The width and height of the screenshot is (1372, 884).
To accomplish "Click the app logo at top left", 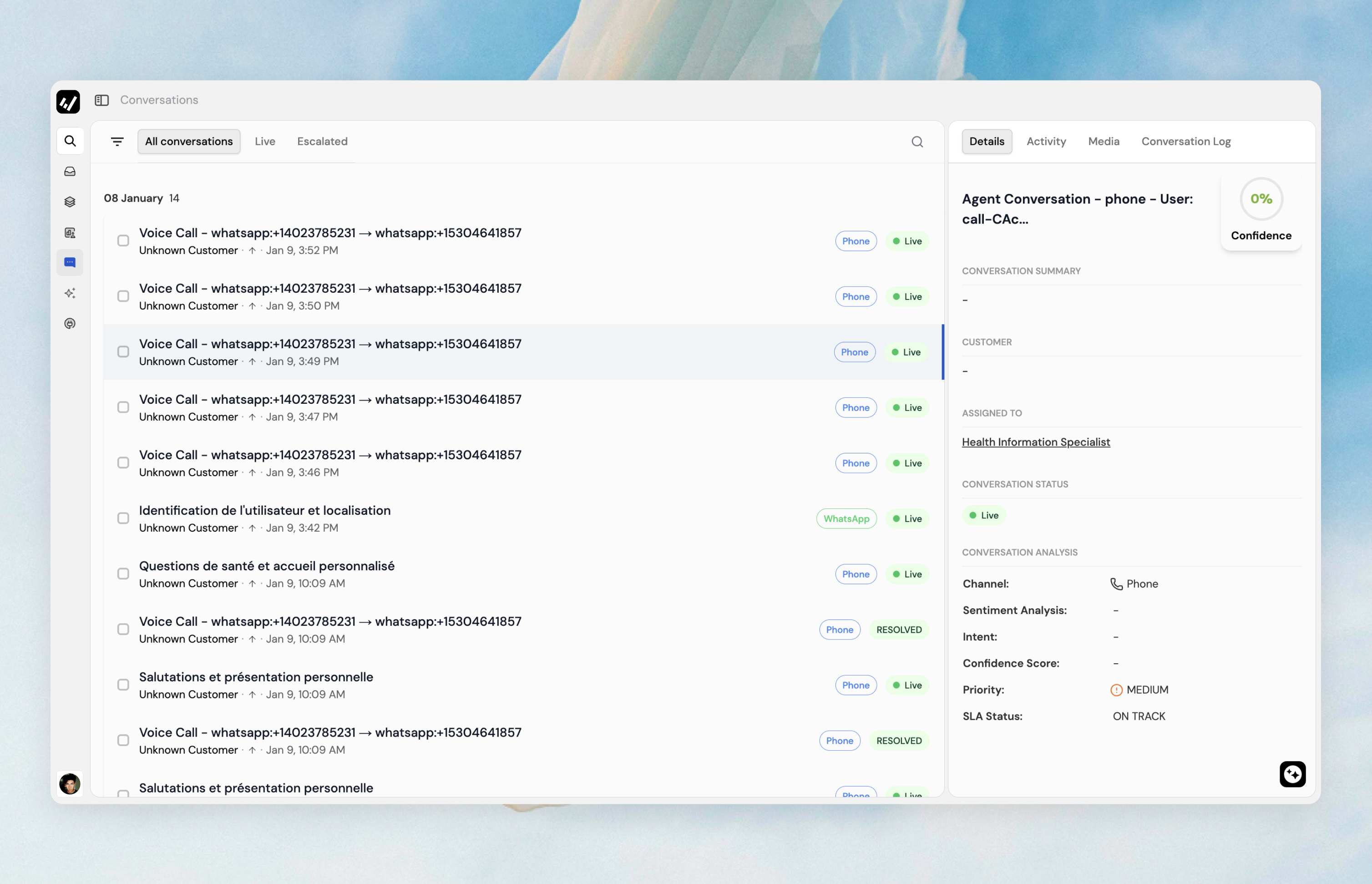I will [x=68, y=102].
